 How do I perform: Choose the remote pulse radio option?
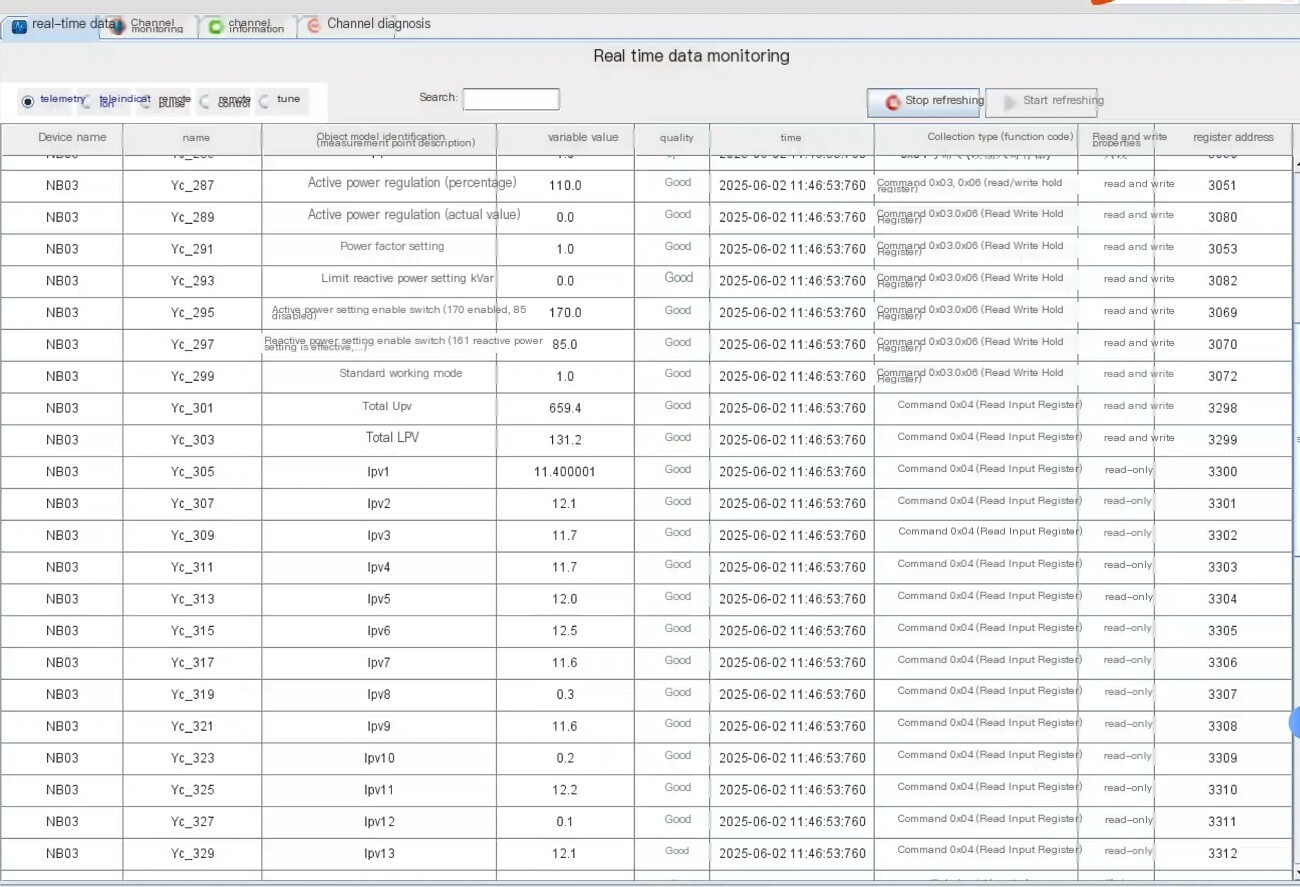(x=147, y=101)
